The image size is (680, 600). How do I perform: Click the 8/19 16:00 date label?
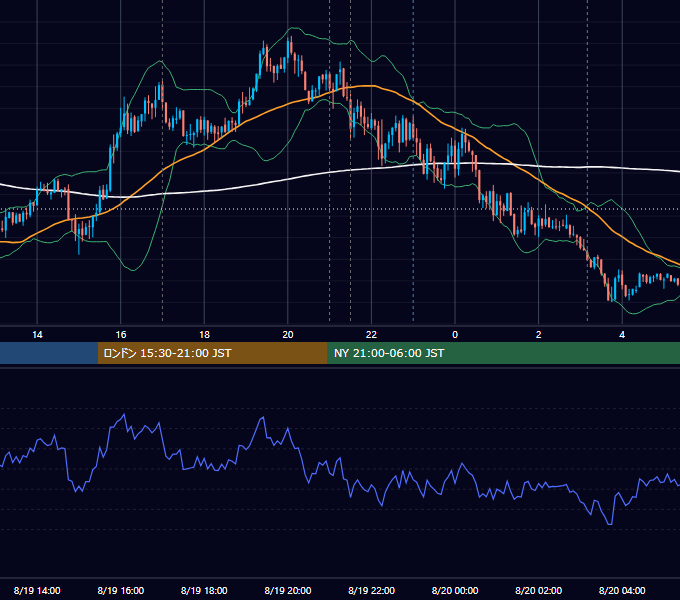point(121,590)
